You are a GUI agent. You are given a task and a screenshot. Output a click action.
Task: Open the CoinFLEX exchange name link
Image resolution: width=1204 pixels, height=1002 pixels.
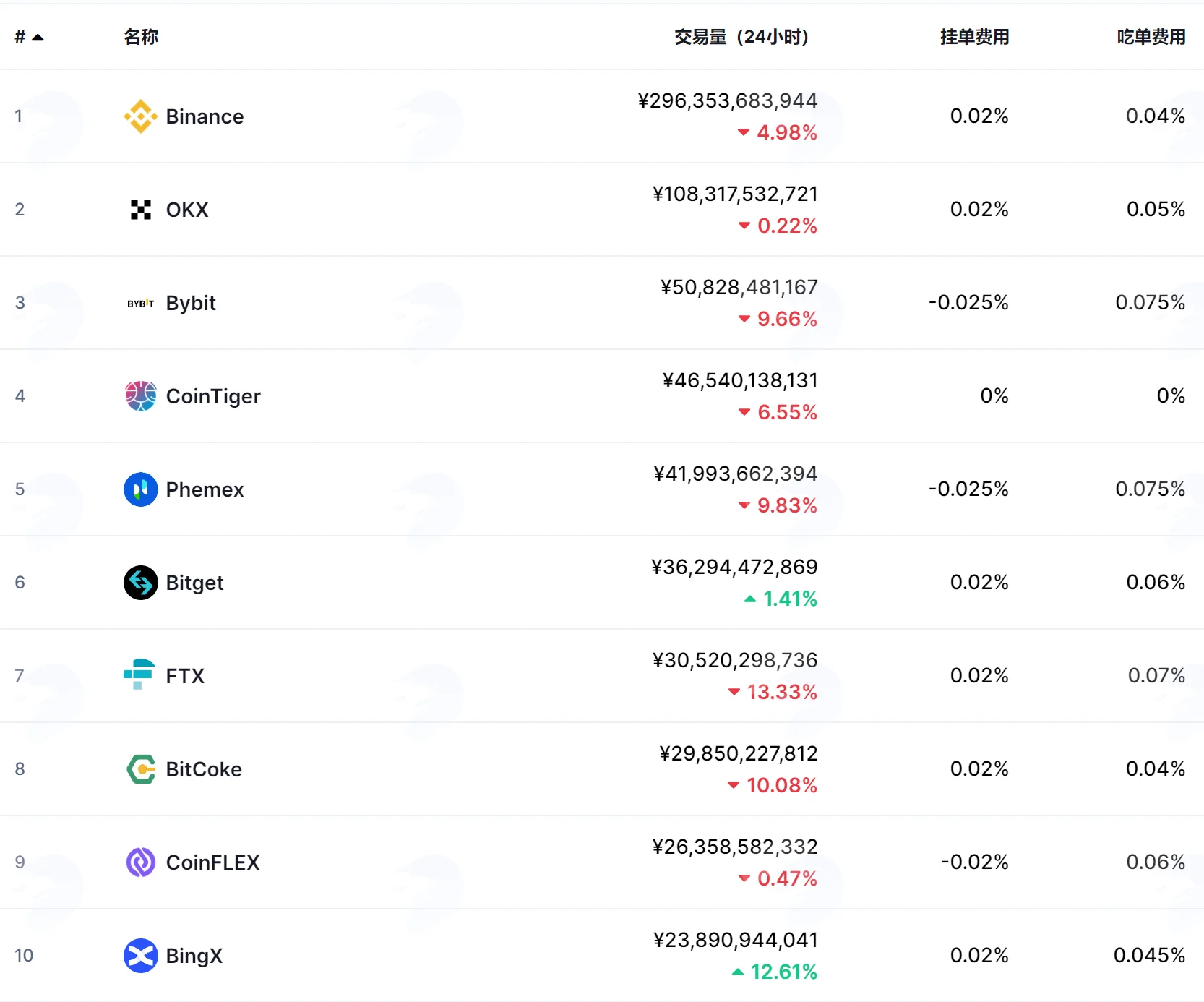[x=212, y=862]
